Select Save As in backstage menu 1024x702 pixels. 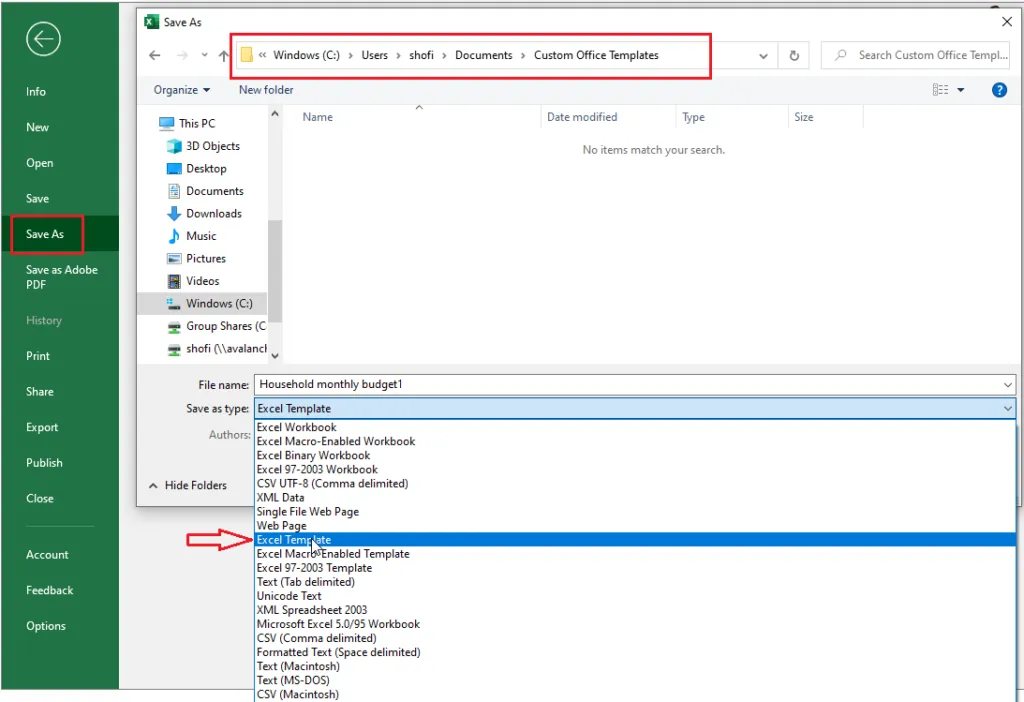[x=45, y=234]
